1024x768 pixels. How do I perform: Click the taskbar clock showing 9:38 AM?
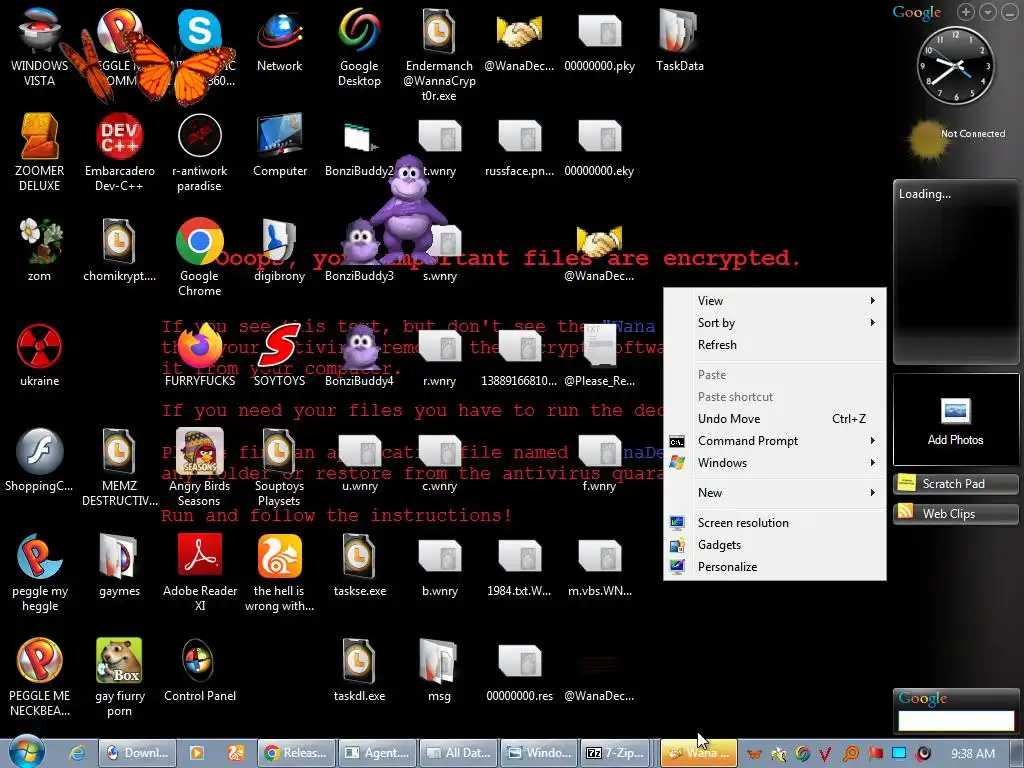coord(973,754)
